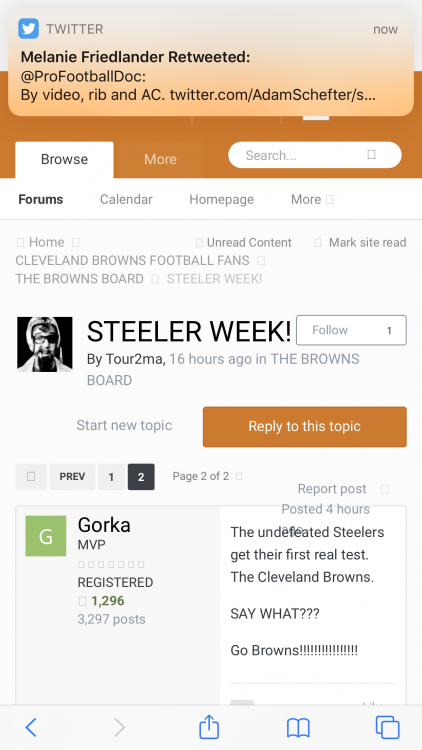Click the Start new topic link
Image resolution: width=422 pixels, height=750 pixels.
tap(124, 425)
